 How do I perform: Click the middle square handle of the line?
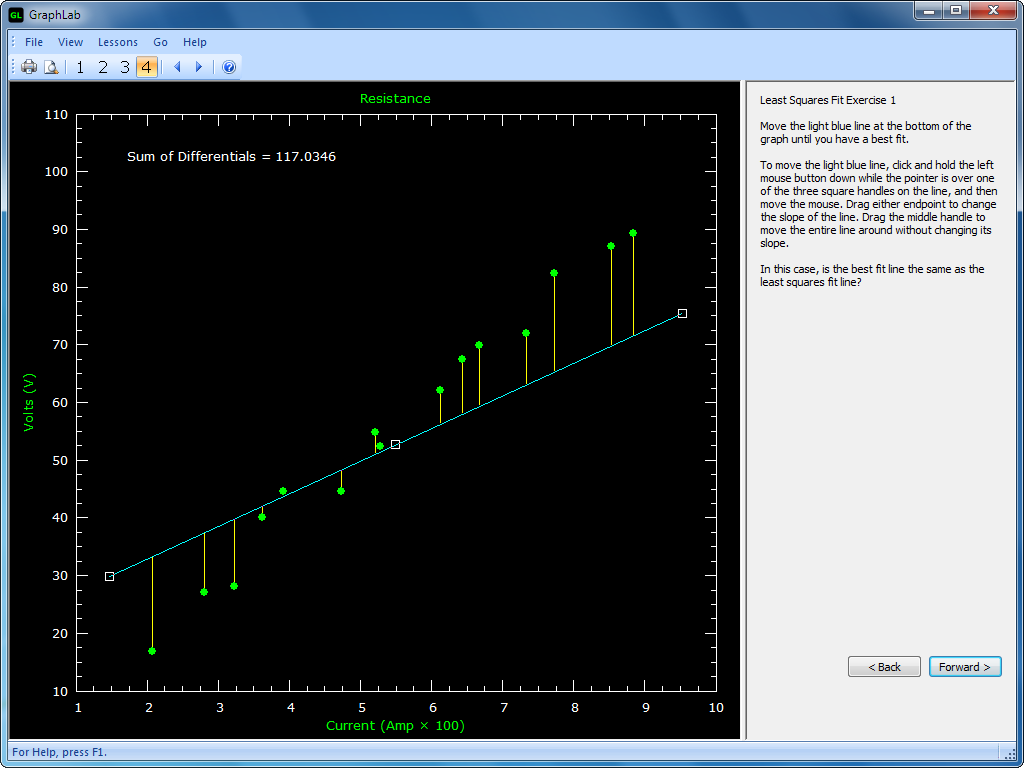pos(395,445)
